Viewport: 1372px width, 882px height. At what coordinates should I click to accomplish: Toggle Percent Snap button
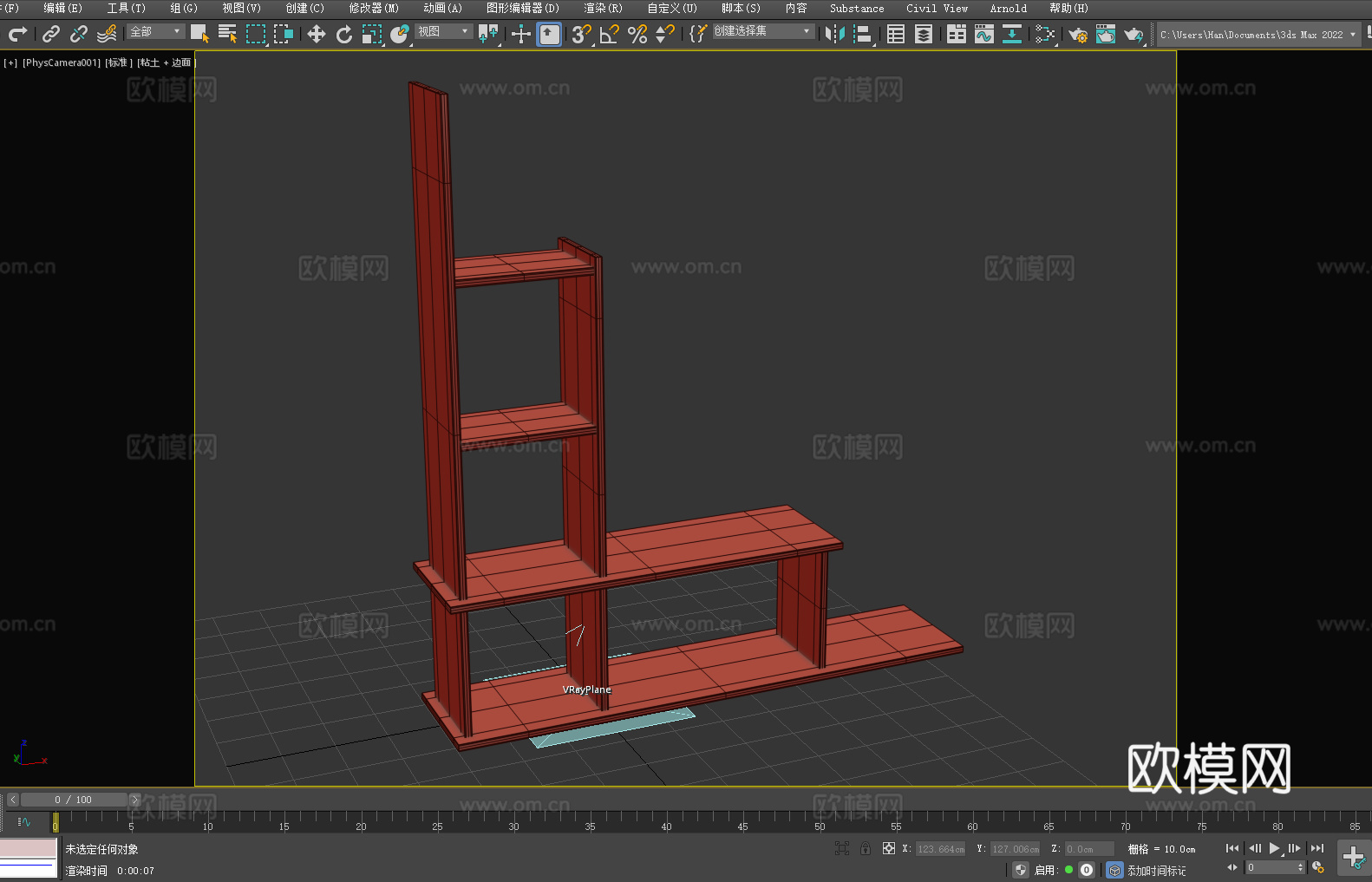pyautogui.click(x=637, y=34)
